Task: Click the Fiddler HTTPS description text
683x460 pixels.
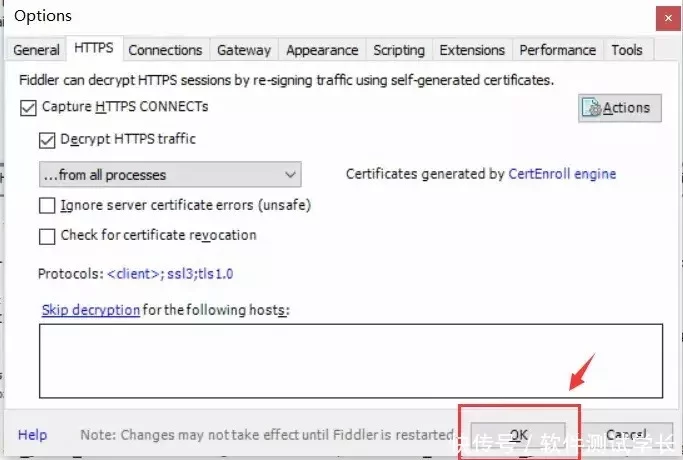Action: click(287, 80)
